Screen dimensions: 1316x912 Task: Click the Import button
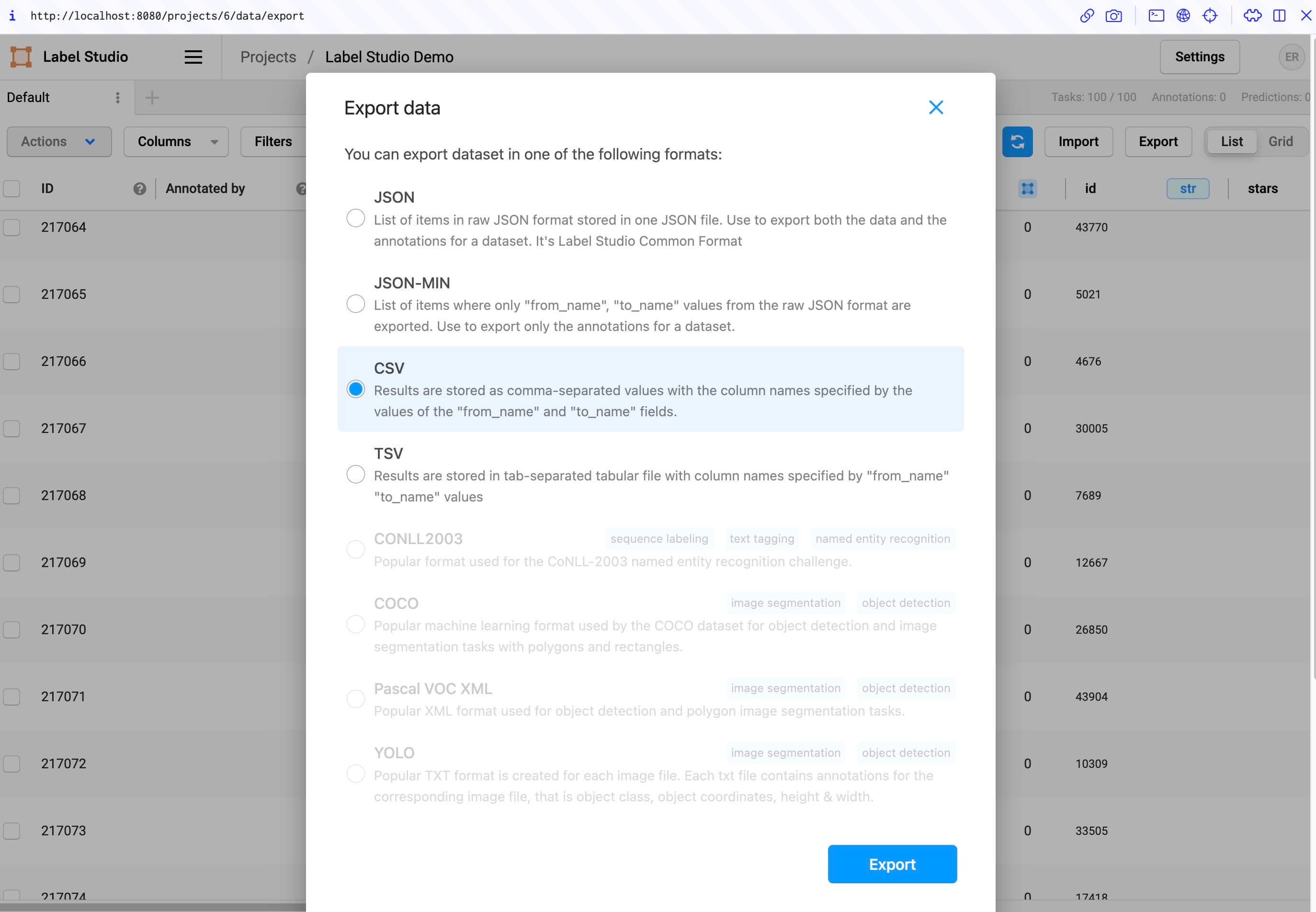[1078, 142]
